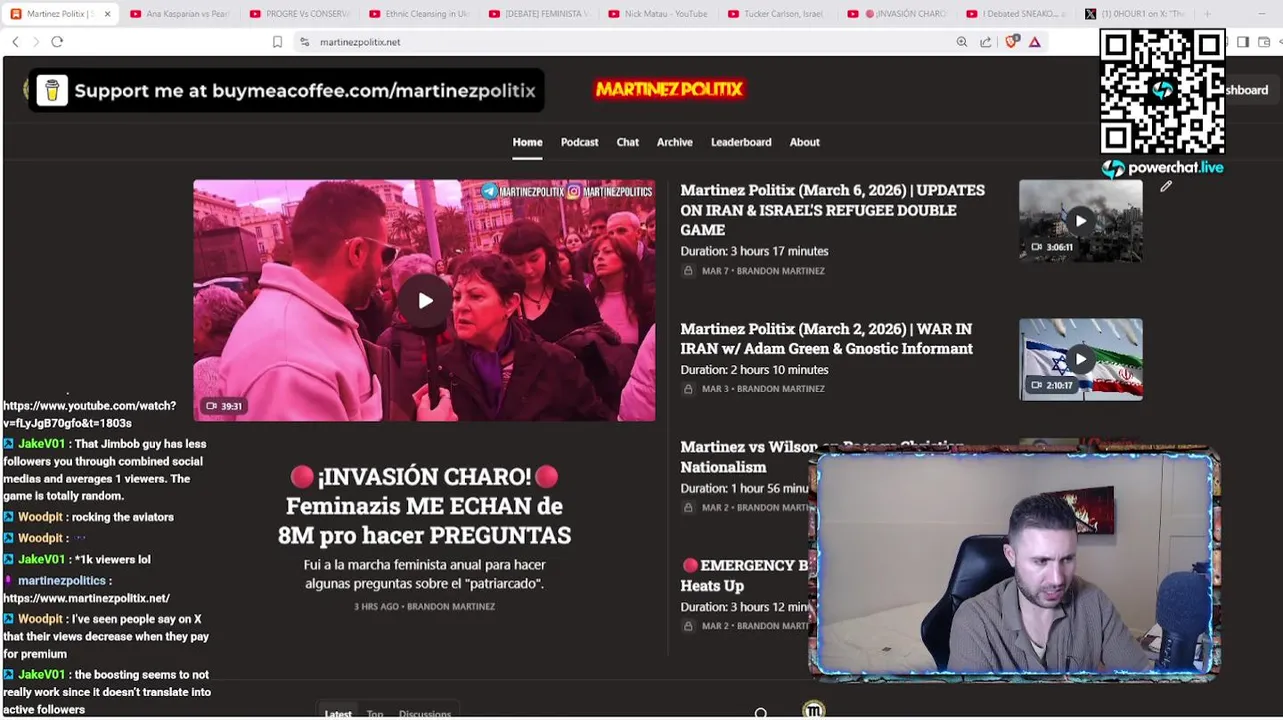Click the lock icon under WAR IN IRAN

point(688,389)
